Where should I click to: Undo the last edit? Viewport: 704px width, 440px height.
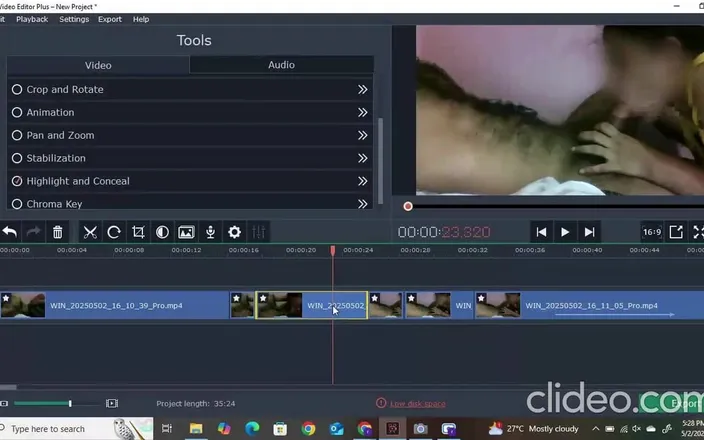[x=10, y=232]
